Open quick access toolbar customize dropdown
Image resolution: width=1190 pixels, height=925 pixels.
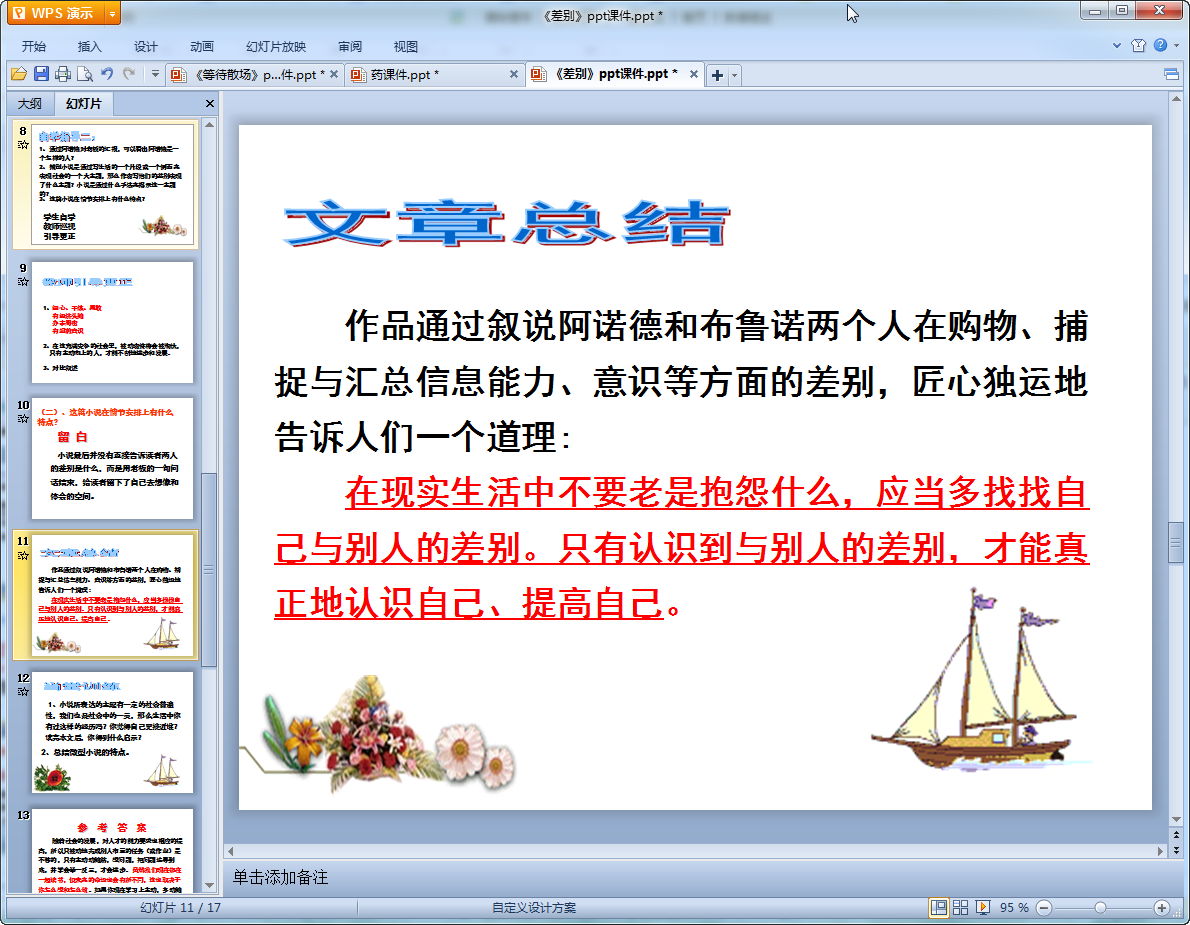pos(155,74)
